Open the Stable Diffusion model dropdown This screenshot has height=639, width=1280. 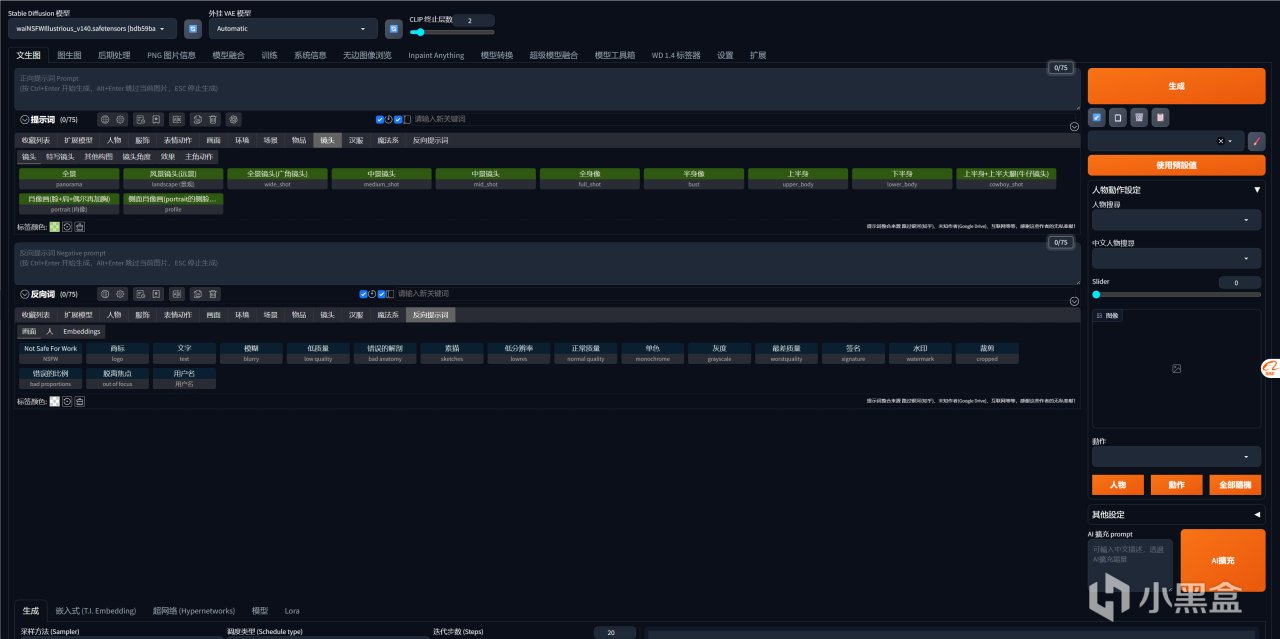[x=93, y=29]
